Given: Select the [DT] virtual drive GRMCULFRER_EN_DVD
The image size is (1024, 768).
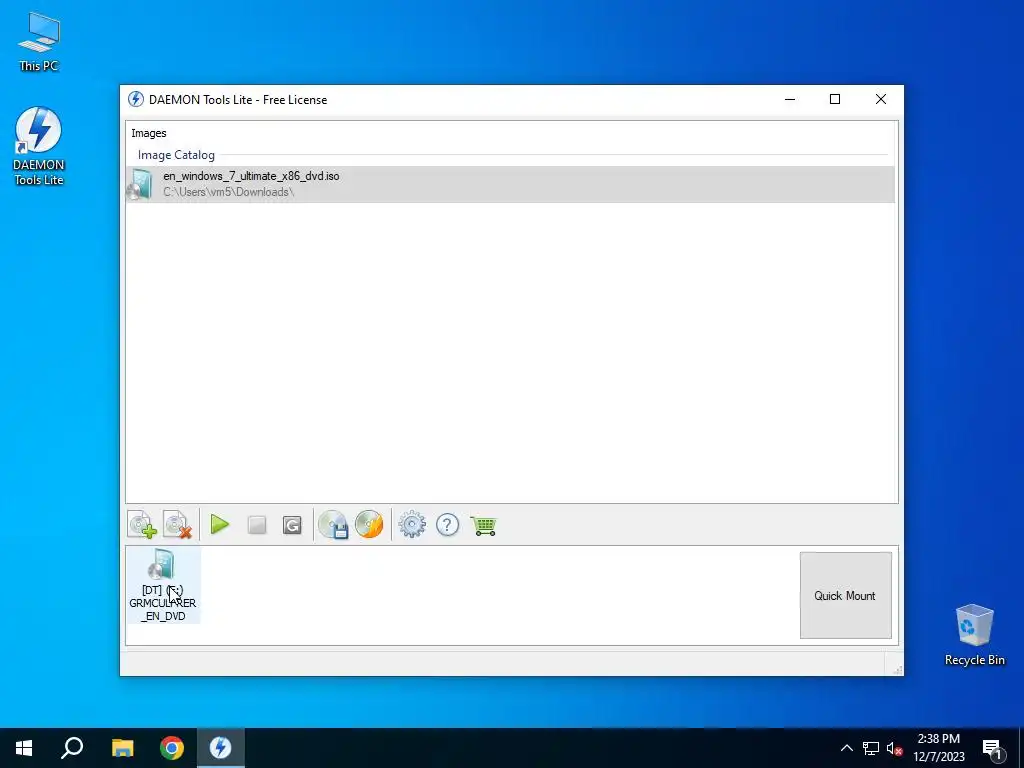Looking at the screenshot, I should click(163, 586).
